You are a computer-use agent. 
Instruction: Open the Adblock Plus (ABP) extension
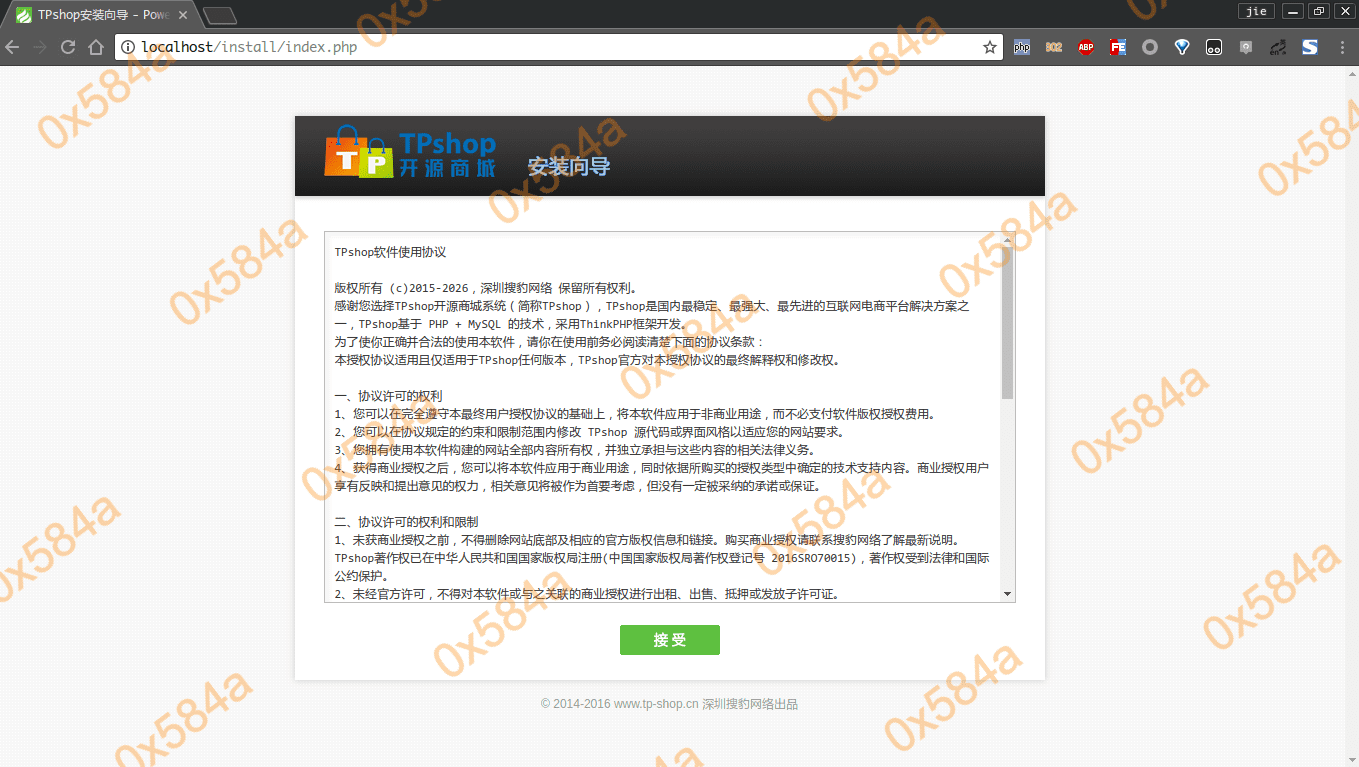[1086, 47]
